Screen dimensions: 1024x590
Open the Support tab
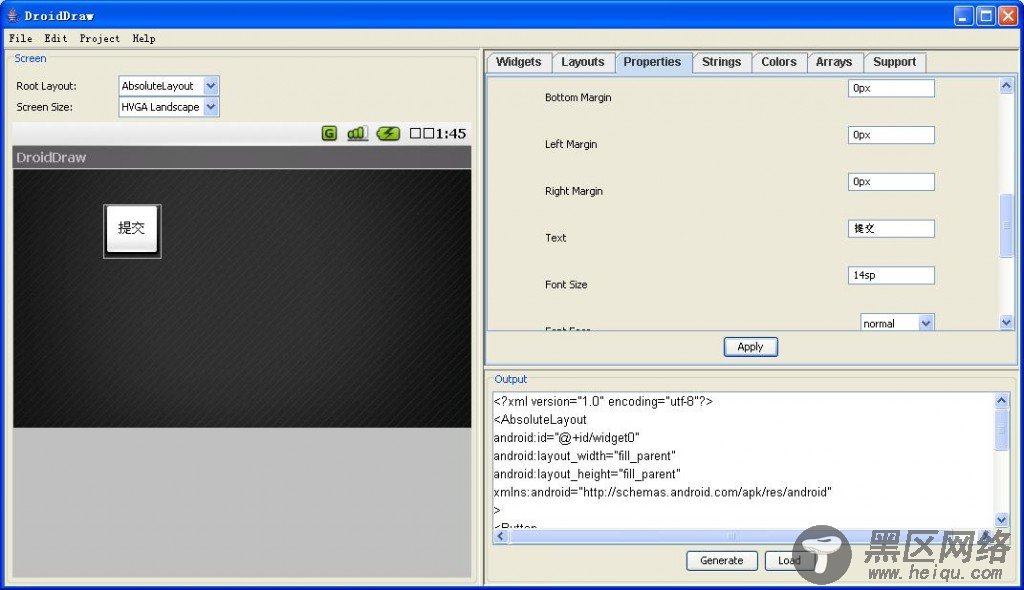894,62
